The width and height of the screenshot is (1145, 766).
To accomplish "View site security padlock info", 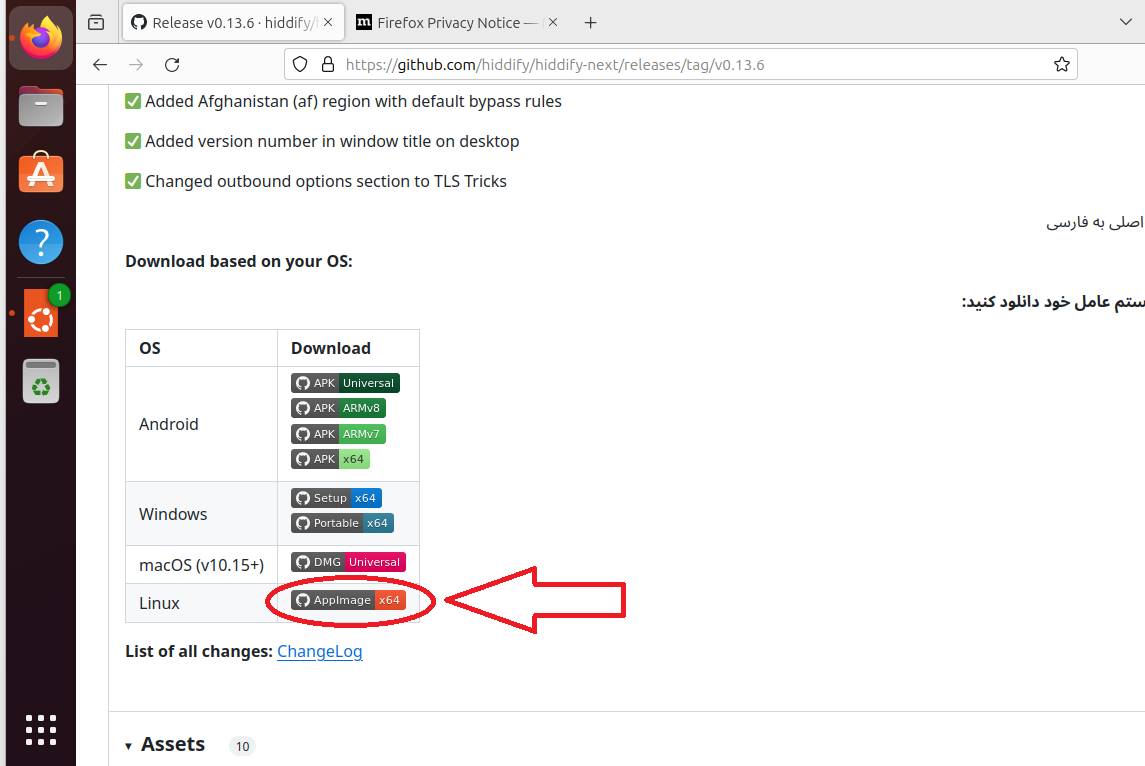I will pyautogui.click(x=329, y=65).
